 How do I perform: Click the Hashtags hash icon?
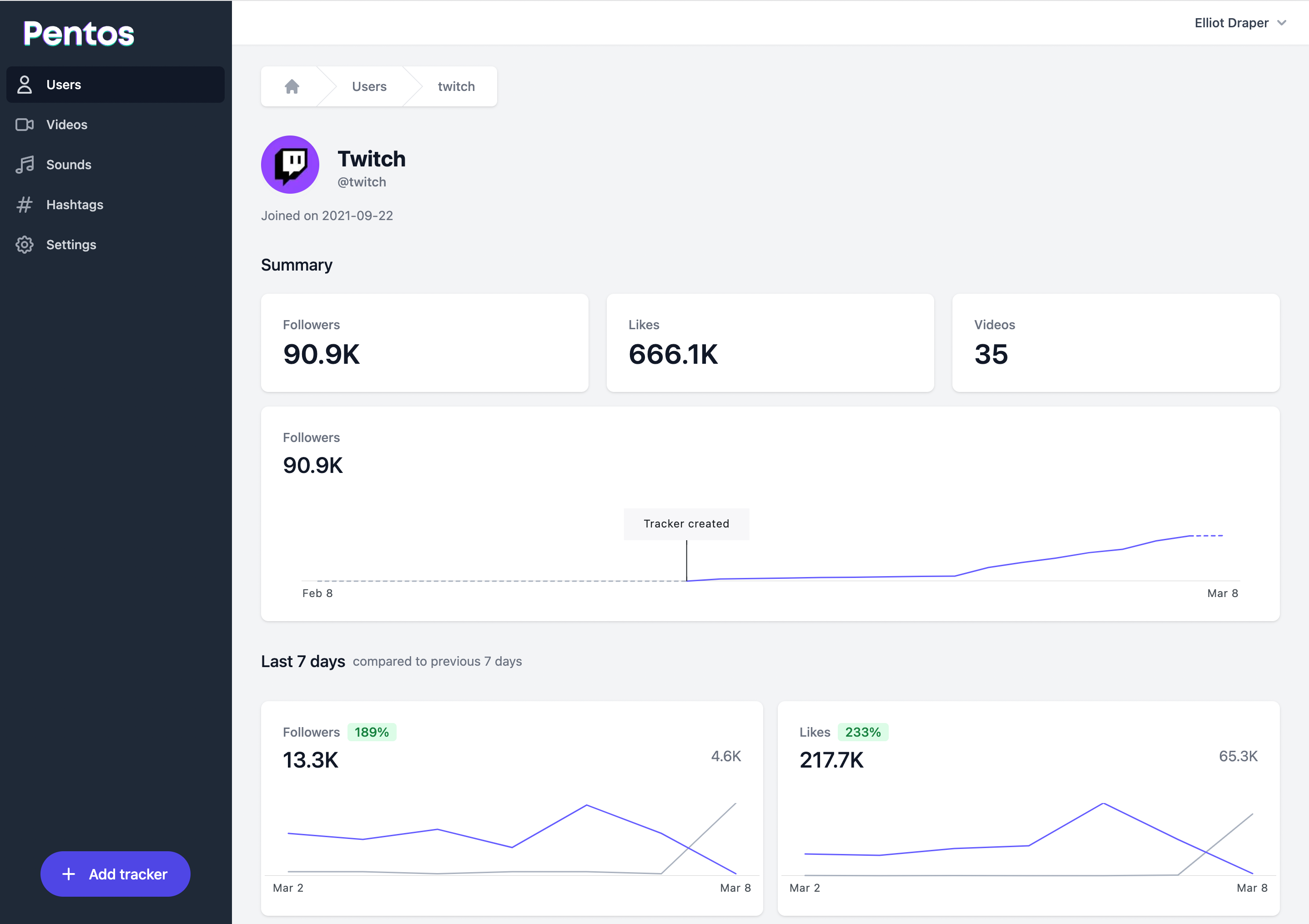coord(25,205)
